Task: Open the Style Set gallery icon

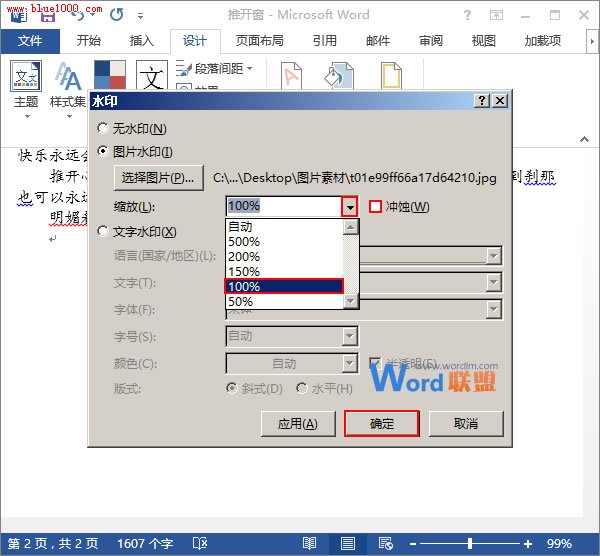Action: (x=68, y=76)
